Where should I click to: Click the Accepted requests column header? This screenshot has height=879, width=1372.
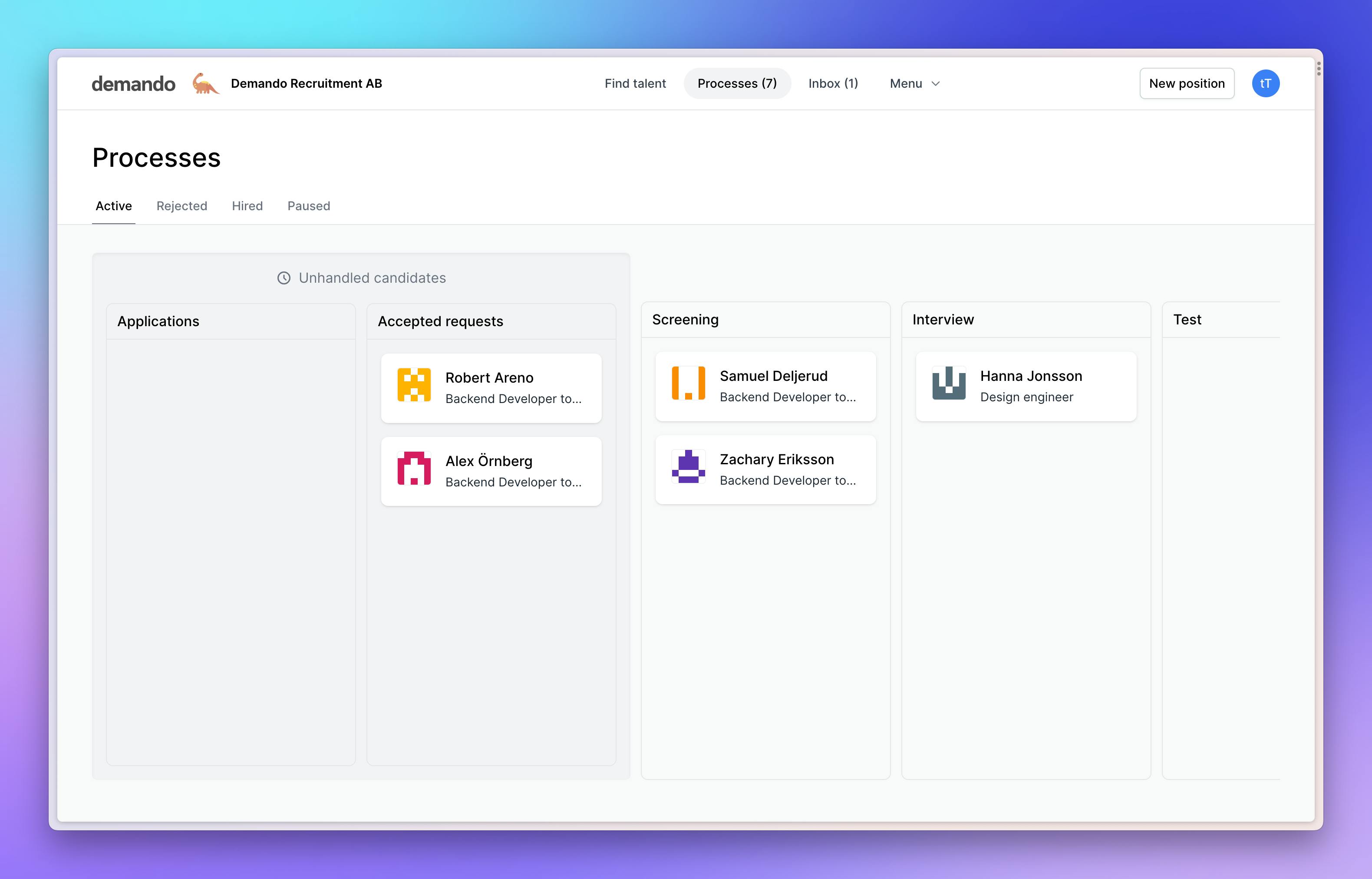491,321
